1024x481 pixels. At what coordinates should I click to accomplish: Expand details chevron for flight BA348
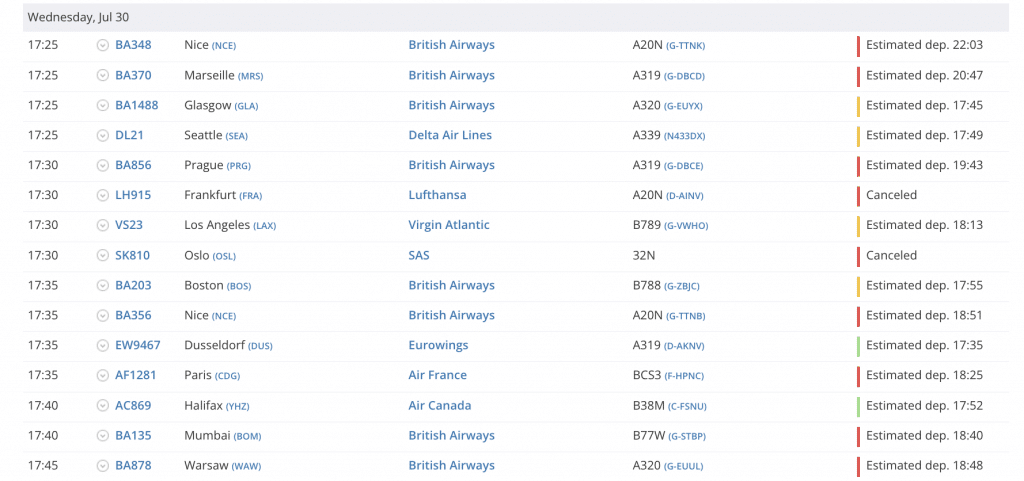(x=102, y=45)
